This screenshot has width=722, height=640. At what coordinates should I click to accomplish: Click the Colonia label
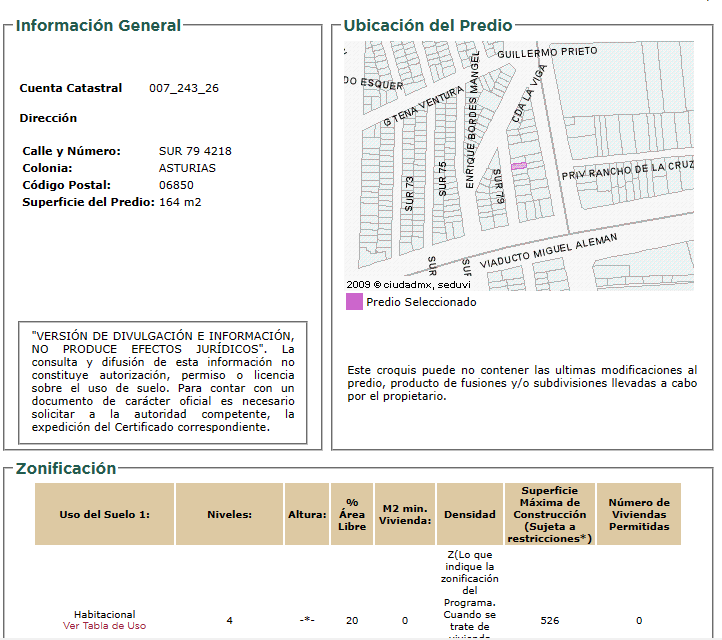47,168
